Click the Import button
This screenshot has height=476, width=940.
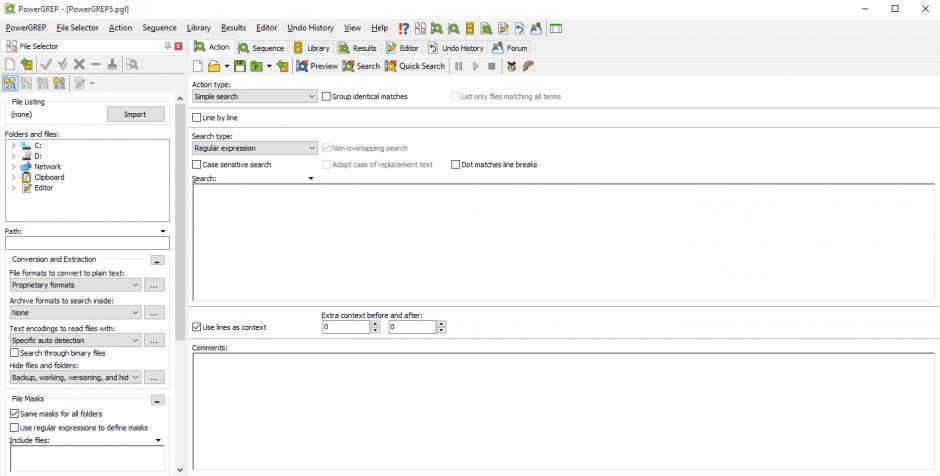(x=135, y=115)
